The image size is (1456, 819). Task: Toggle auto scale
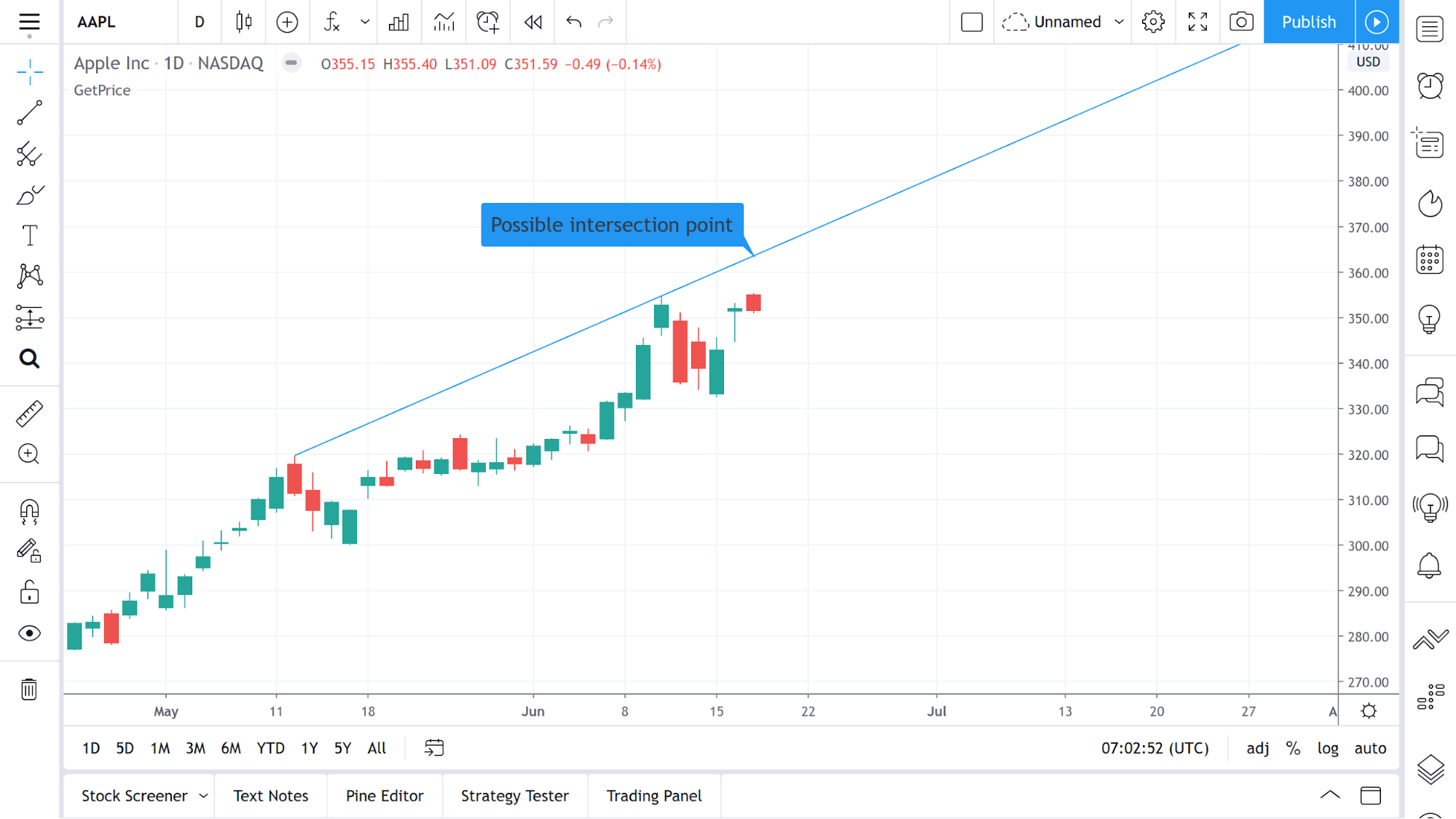pos(1370,748)
